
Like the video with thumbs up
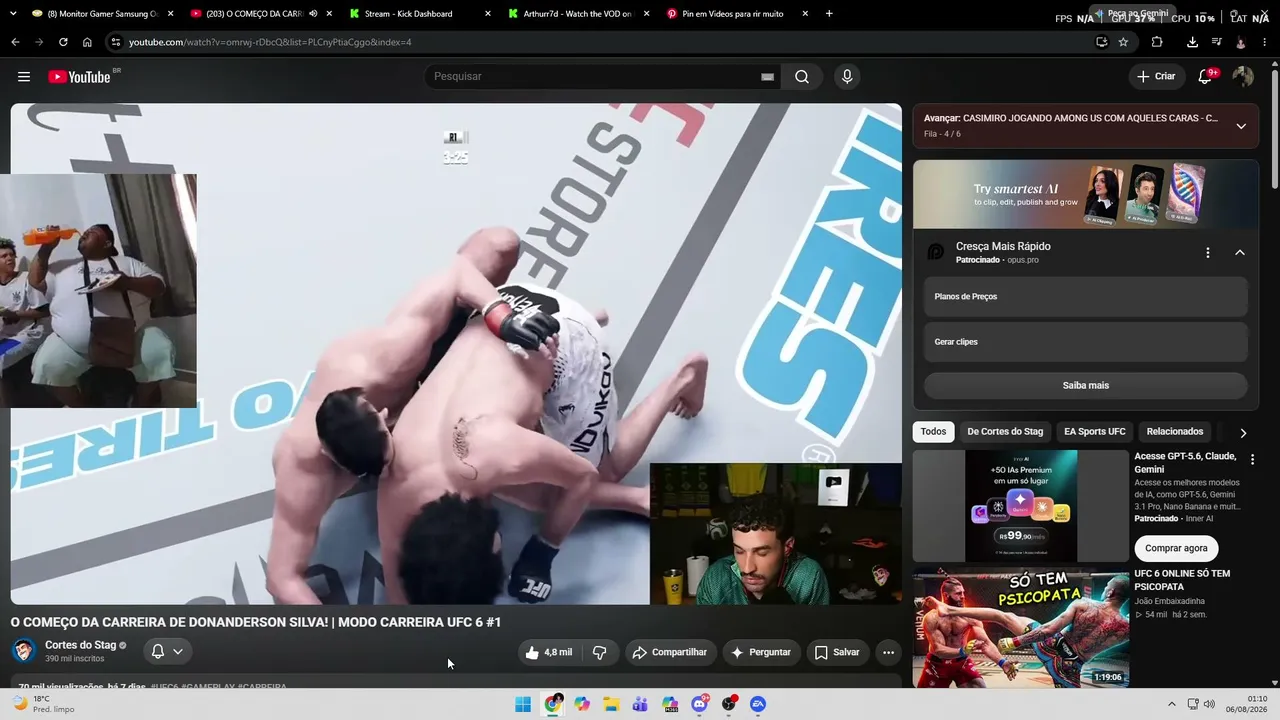(548, 652)
